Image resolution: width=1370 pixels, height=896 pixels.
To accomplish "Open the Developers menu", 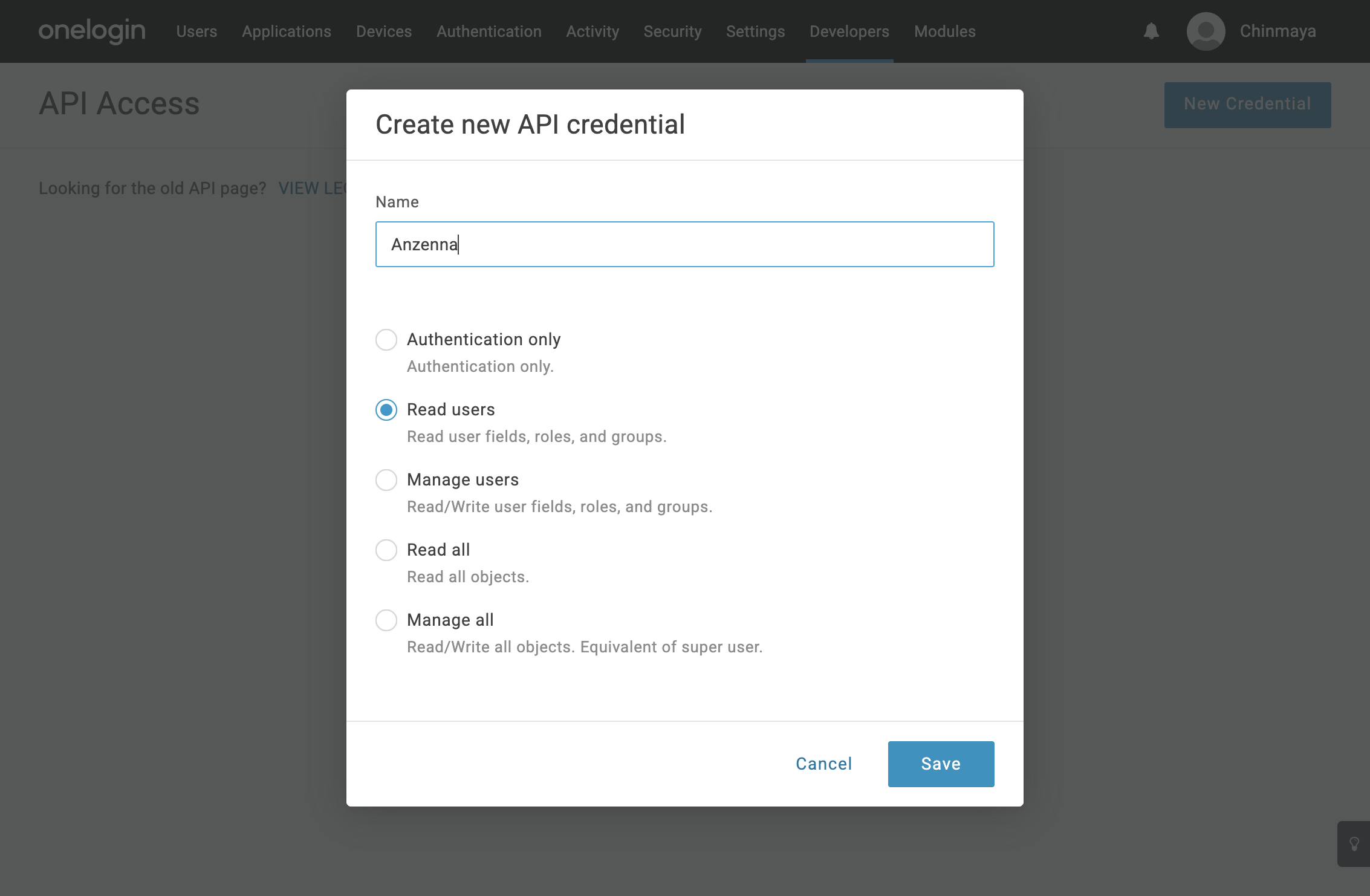I will (849, 31).
